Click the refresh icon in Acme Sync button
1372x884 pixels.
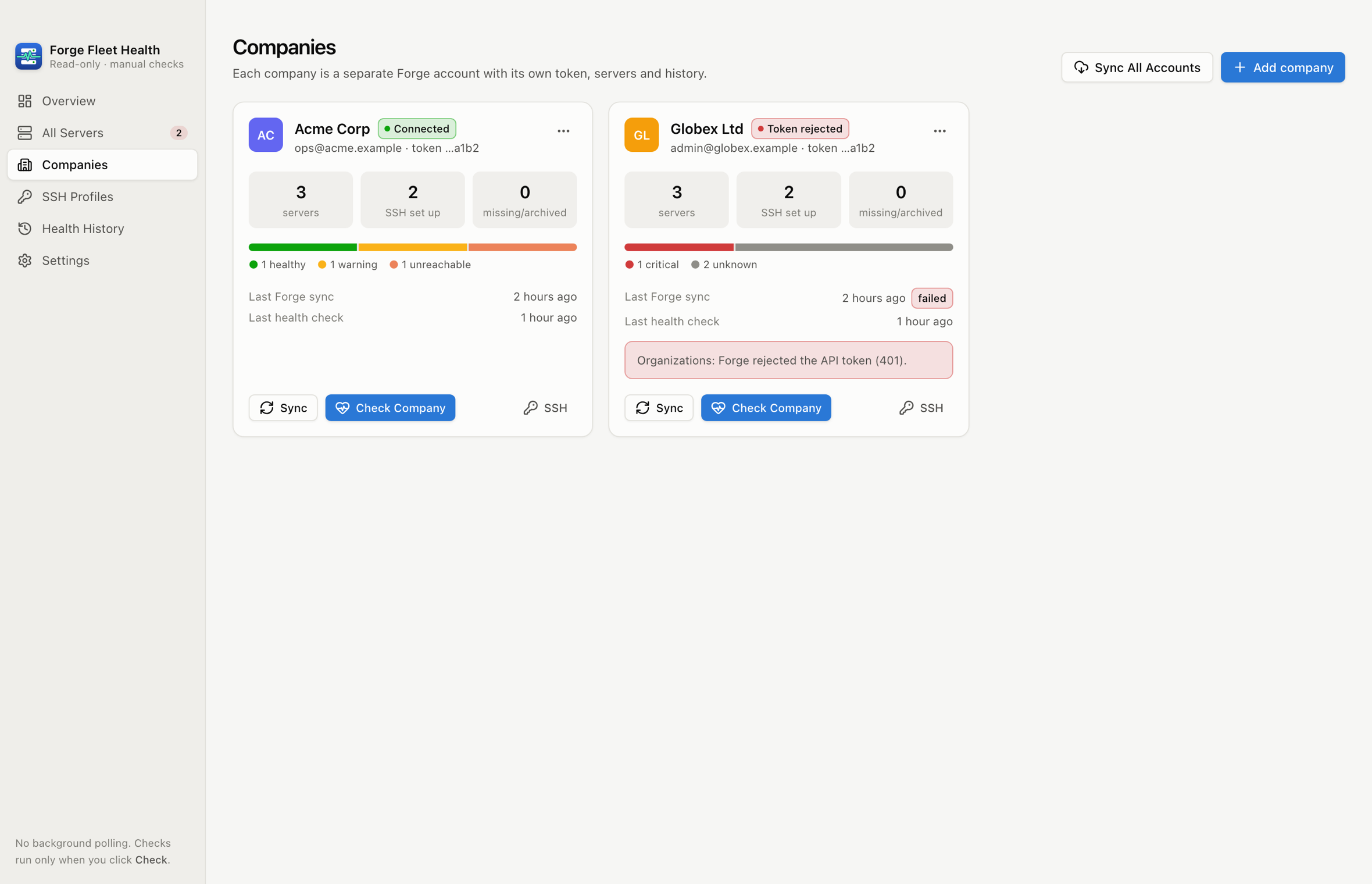[267, 408]
